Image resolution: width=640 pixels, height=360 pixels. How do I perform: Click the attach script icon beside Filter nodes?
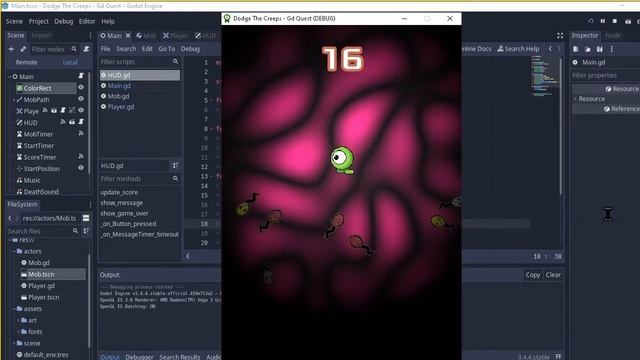point(86,49)
